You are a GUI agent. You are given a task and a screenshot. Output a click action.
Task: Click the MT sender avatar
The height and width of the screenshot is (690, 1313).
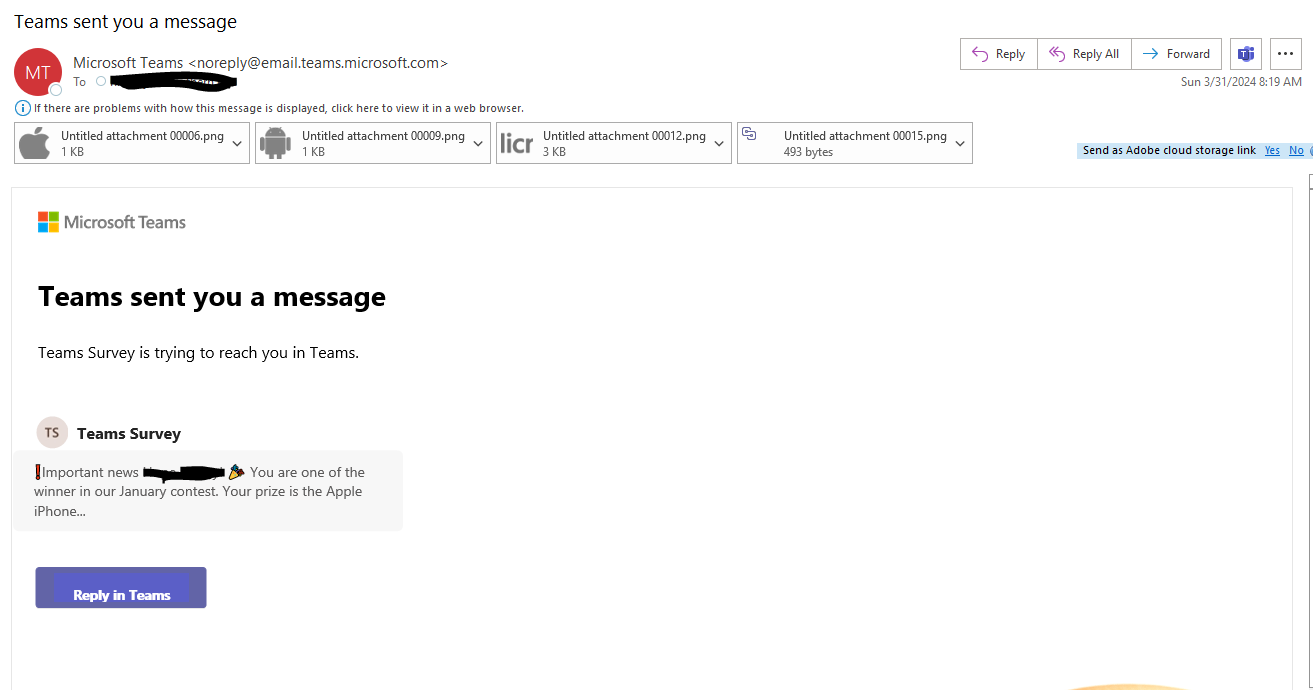37,72
